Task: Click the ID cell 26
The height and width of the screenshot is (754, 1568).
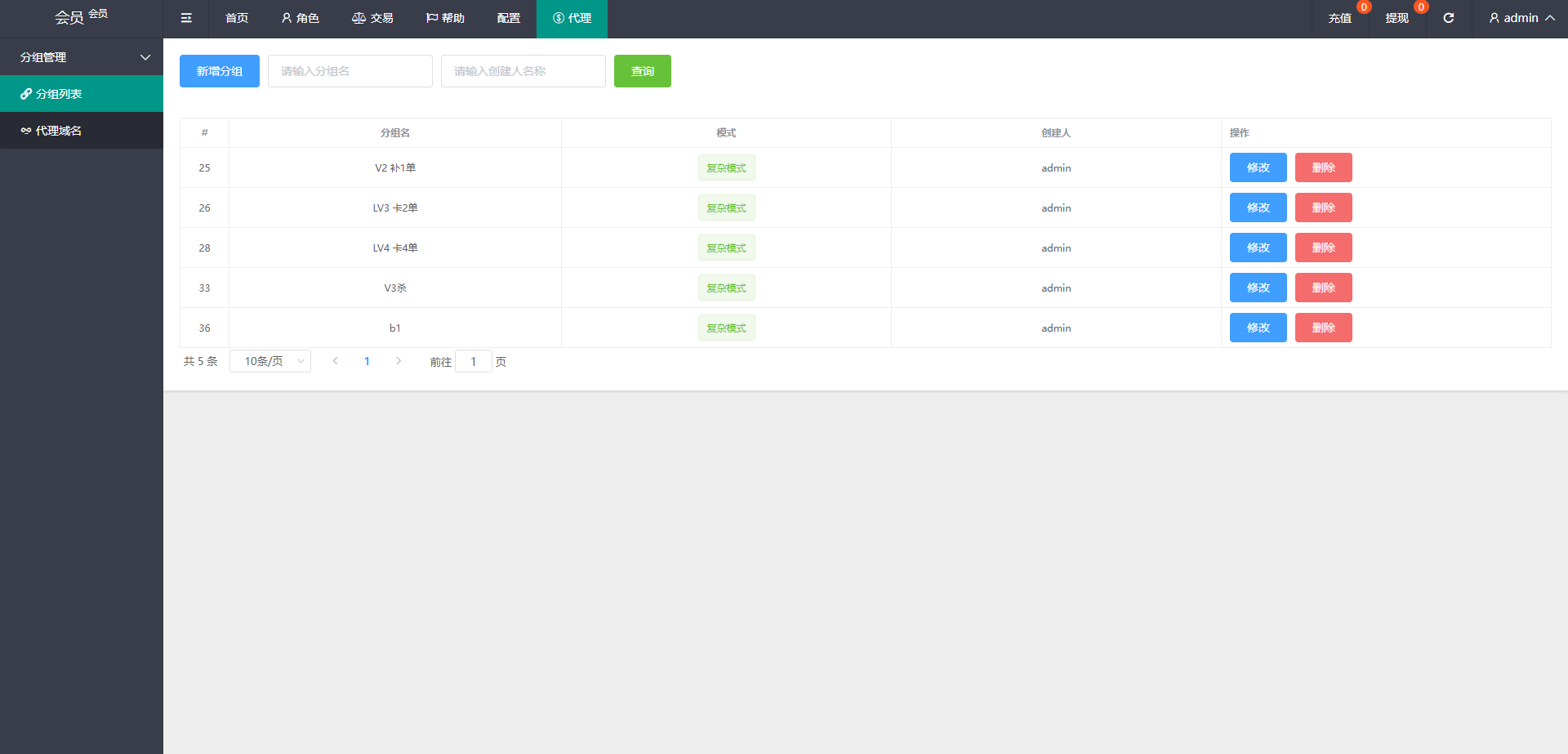Action: click(204, 207)
